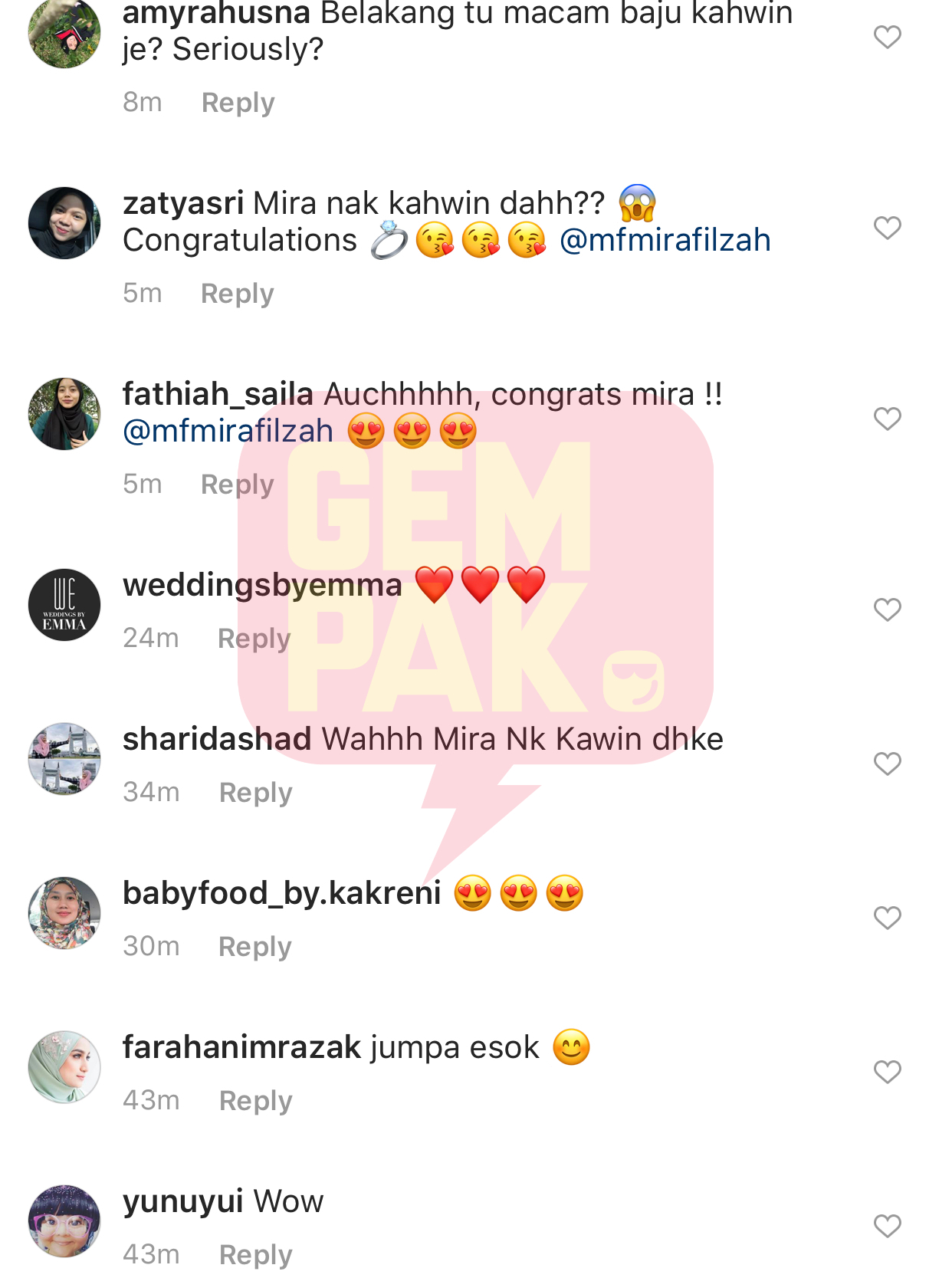
Task: Tap heart icon beside zatyasri's comment
Action: [887, 228]
